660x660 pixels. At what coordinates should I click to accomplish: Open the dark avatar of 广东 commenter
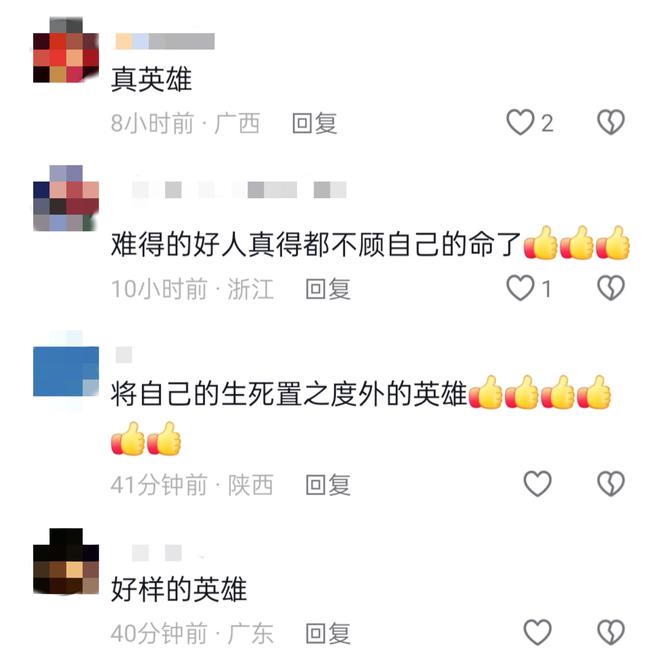[x=66, y=561]
